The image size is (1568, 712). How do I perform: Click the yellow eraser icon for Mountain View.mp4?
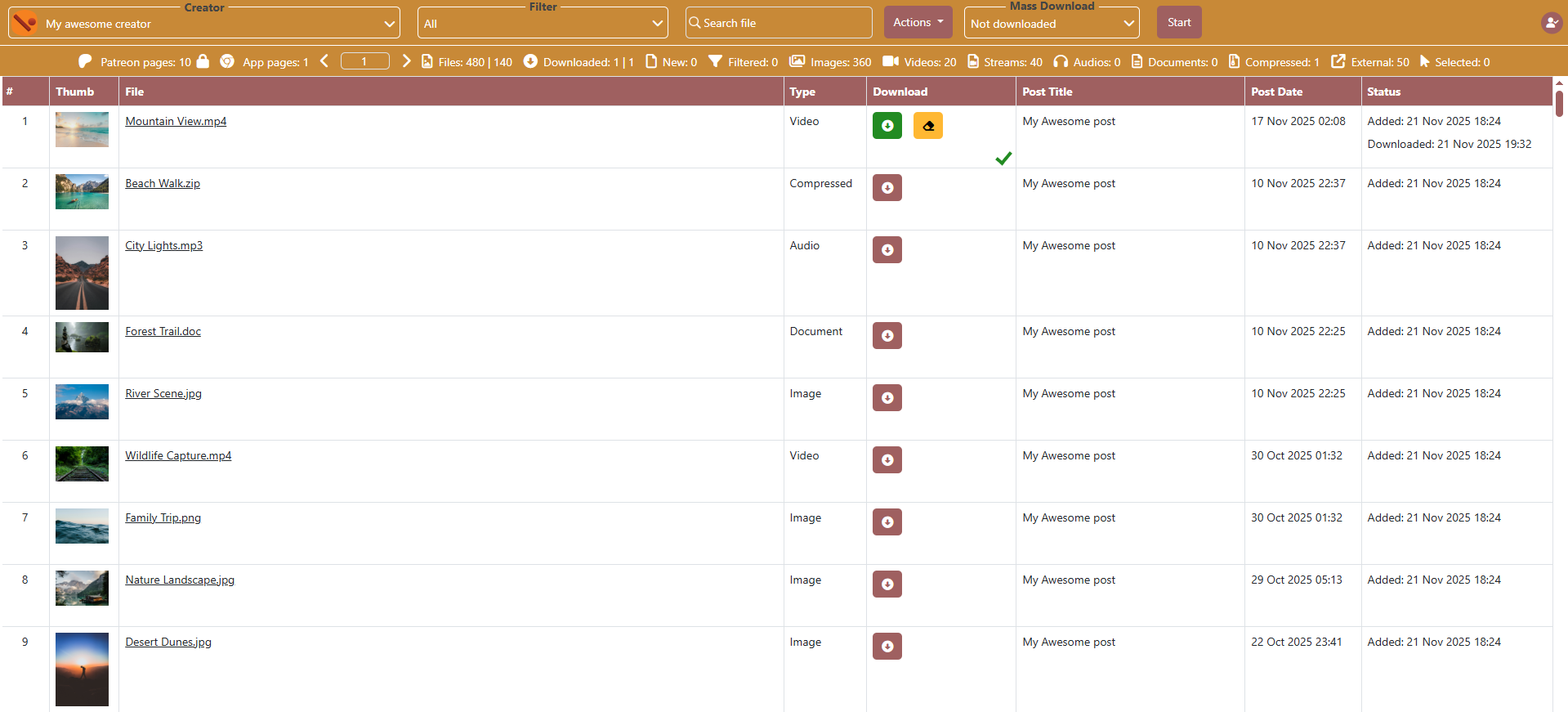[x=927, y=126]
